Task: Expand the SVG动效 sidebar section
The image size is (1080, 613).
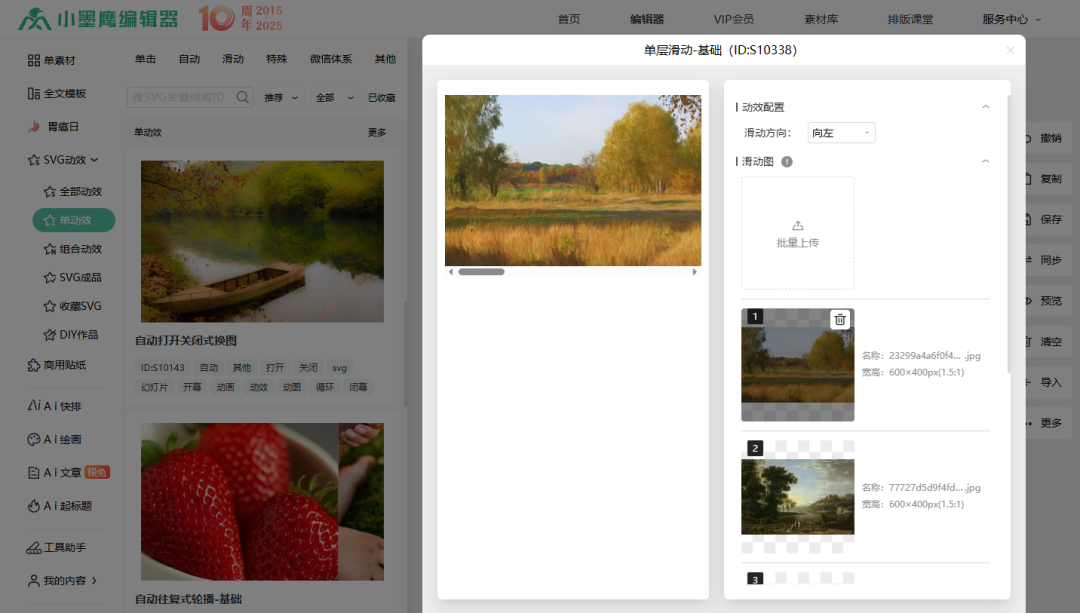Action: 63,160
